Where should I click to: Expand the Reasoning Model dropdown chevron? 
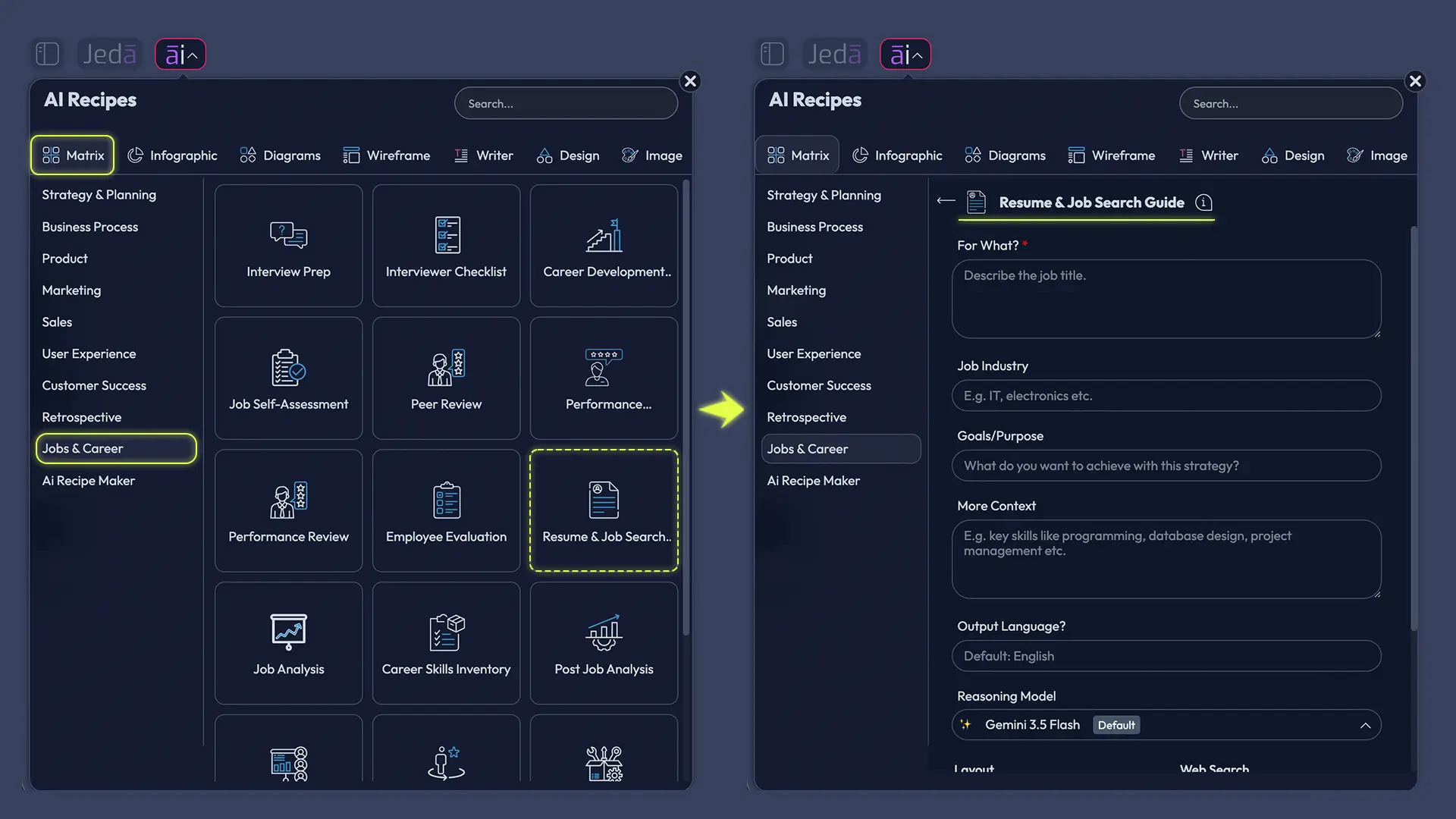pyautogui.click(x=1365, y=726)
